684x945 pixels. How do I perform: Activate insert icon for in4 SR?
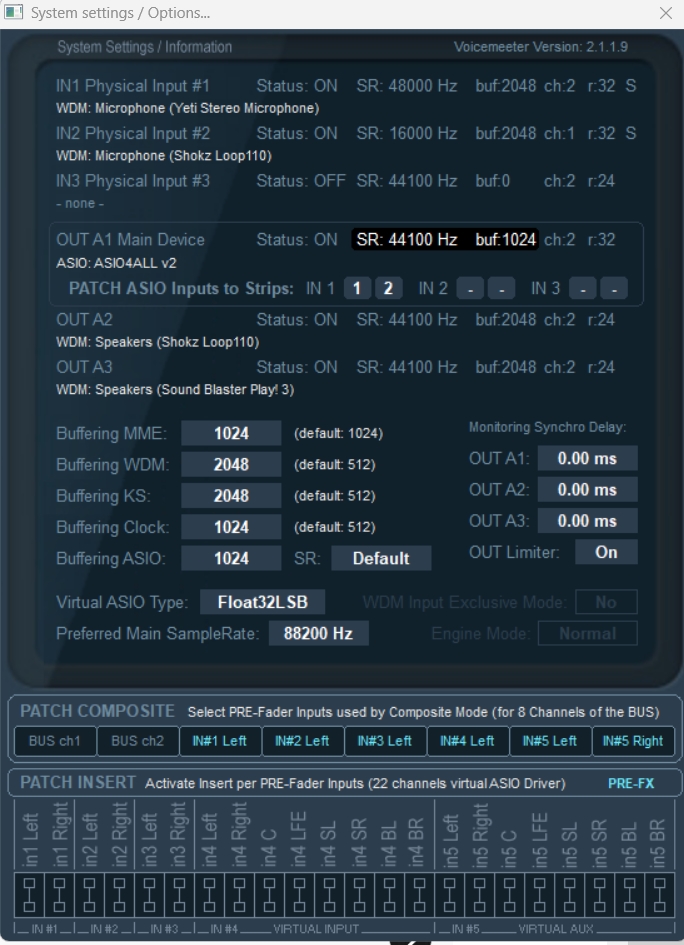click(x=359, y=894)
